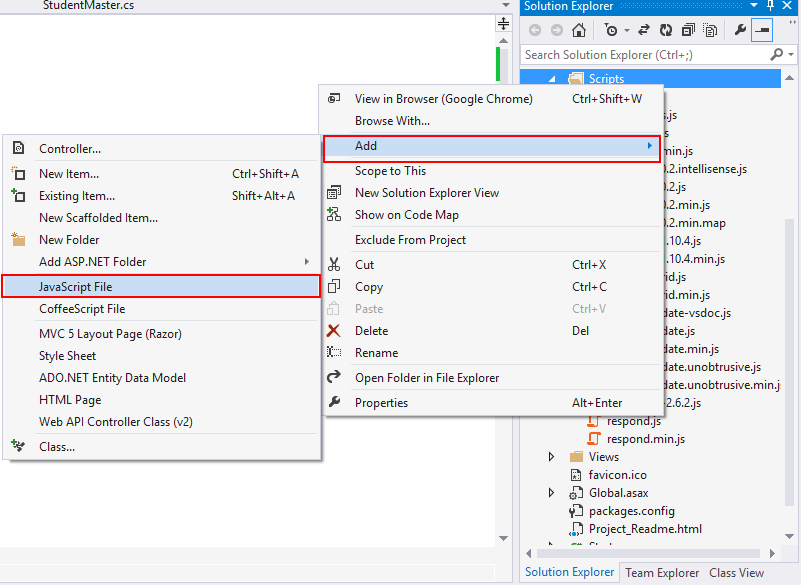Select the Scripts folder in the tree

(x=606, y=79)
